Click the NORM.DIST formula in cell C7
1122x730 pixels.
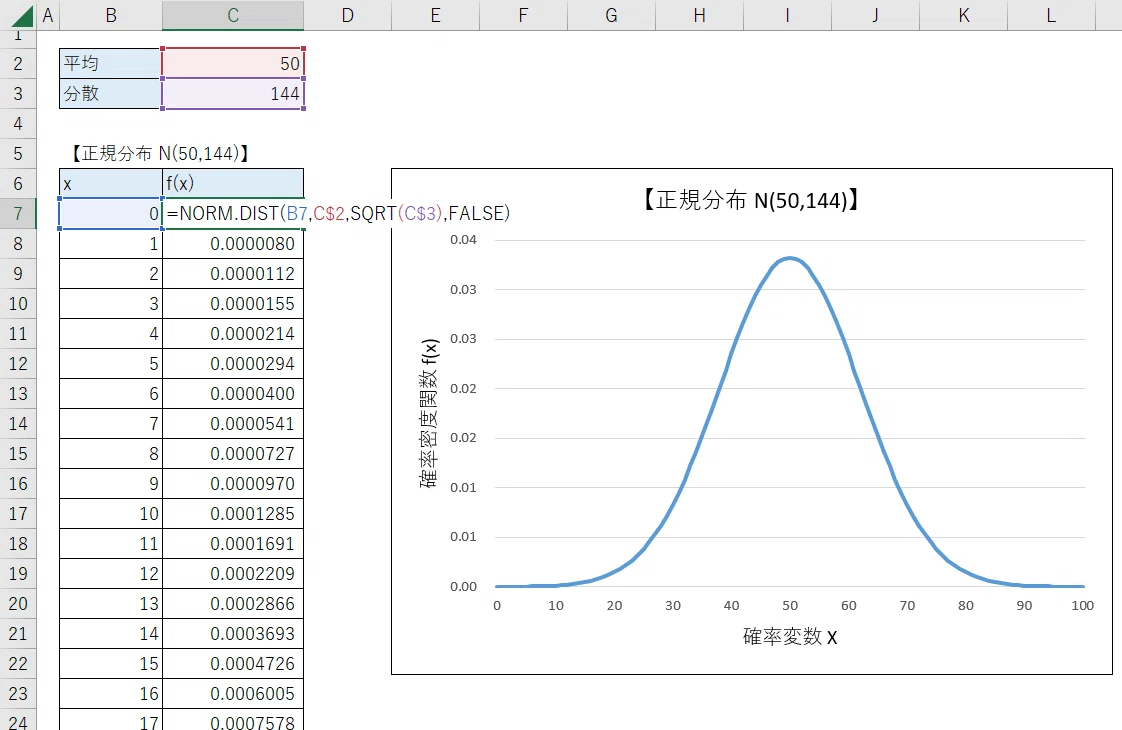pyautogui.click(x=338, y=213)
